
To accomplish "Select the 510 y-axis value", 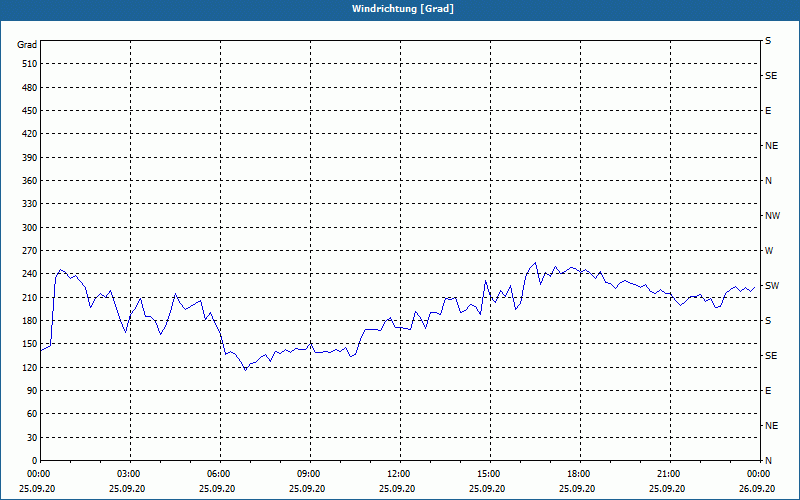I will coord(30,64).
